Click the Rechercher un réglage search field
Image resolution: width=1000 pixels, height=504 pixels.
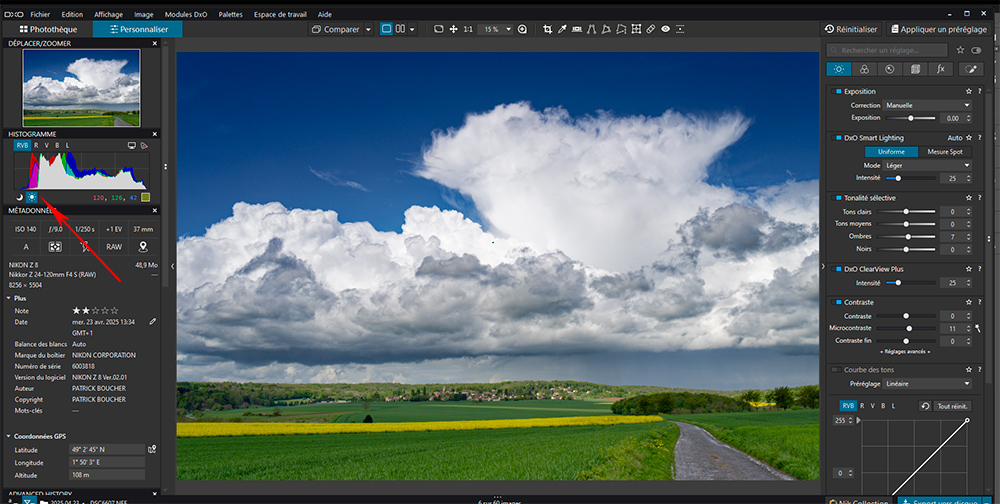[888, 50]
